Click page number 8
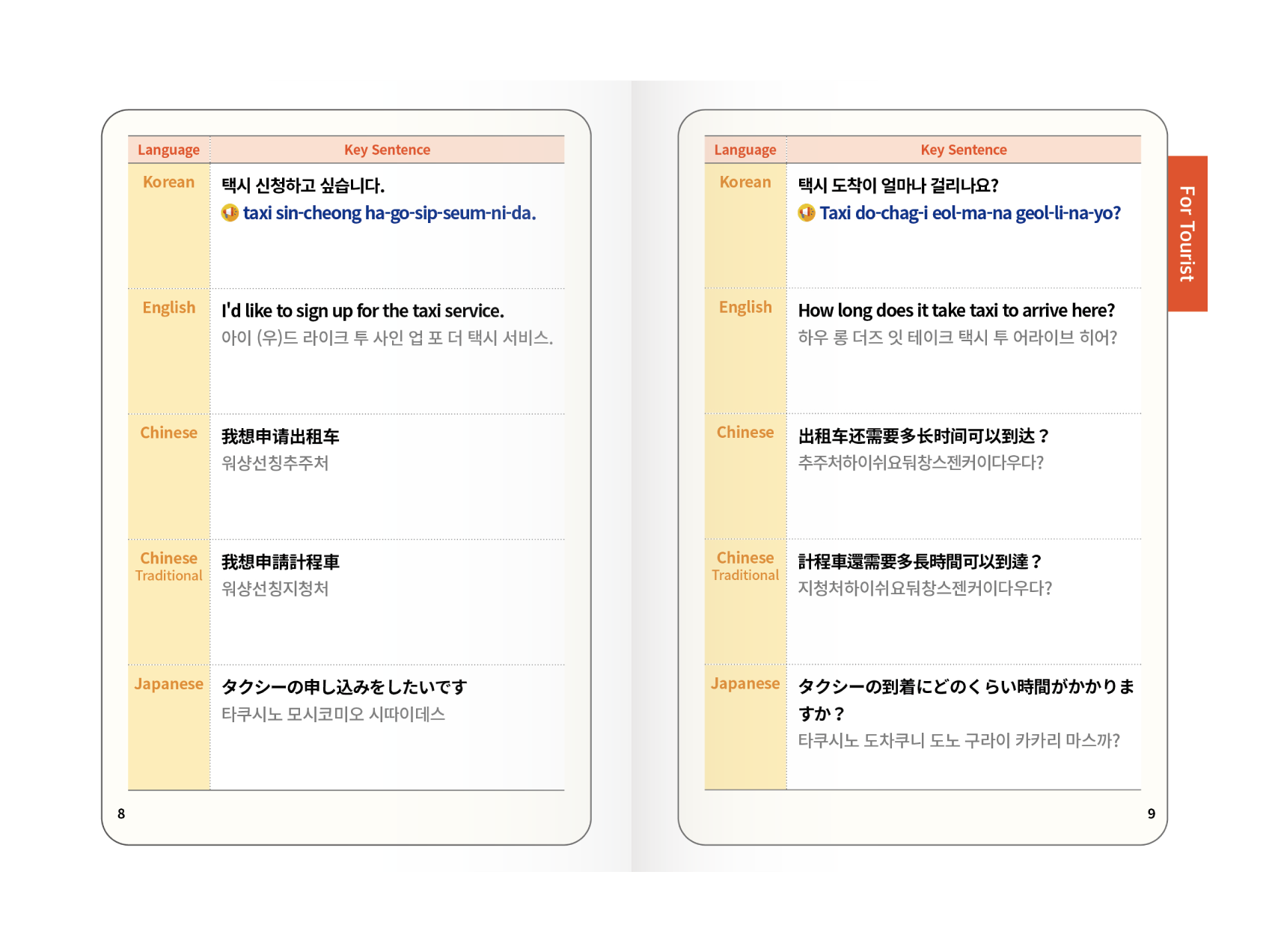1272x952 pixels. pos(121,814)
